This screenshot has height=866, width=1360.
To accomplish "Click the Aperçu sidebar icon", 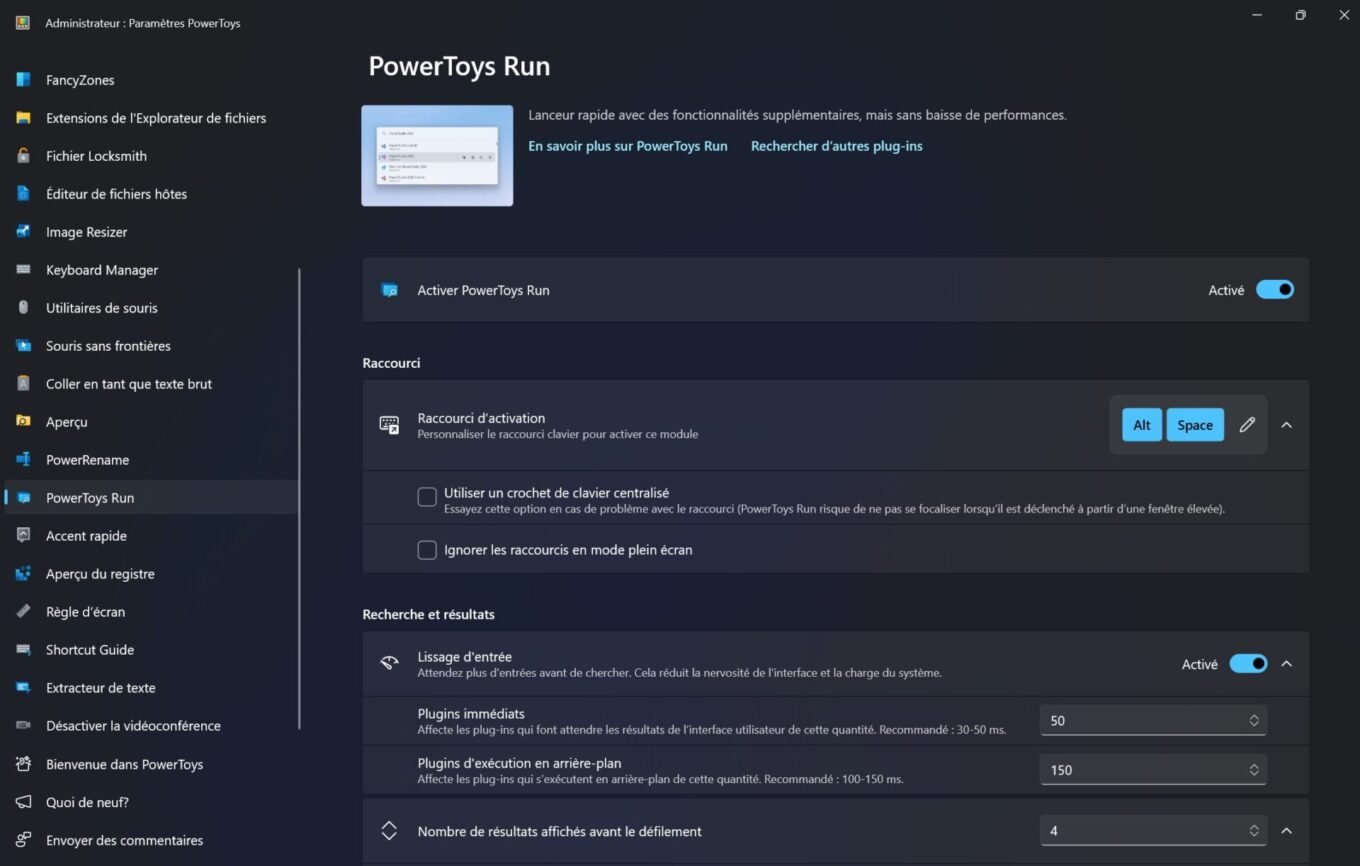I will [x=23, y=422].
